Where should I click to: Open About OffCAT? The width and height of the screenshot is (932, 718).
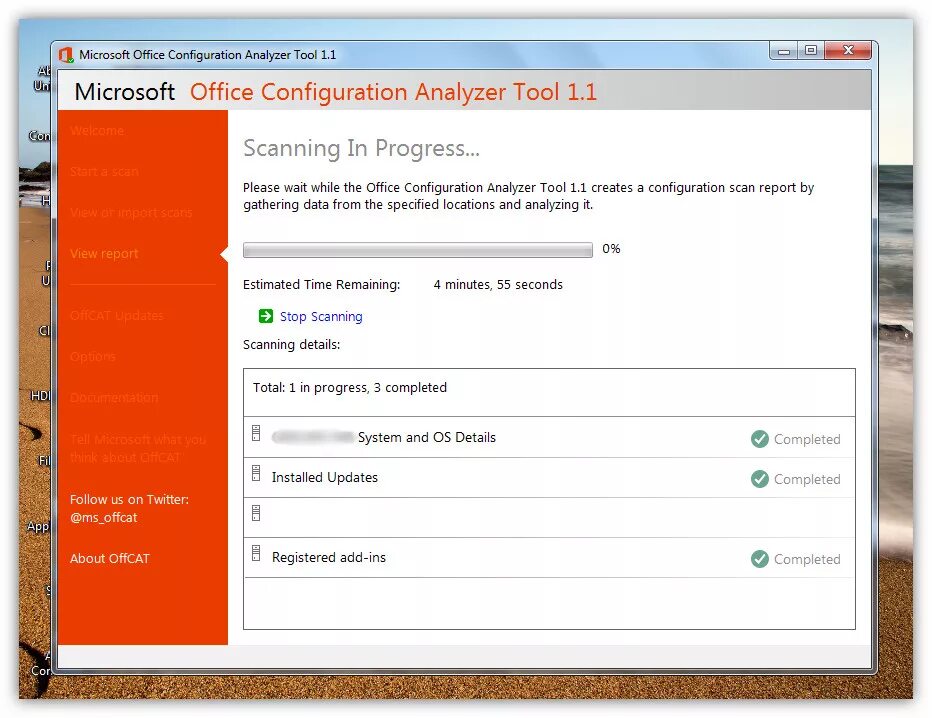coord(110,559)
